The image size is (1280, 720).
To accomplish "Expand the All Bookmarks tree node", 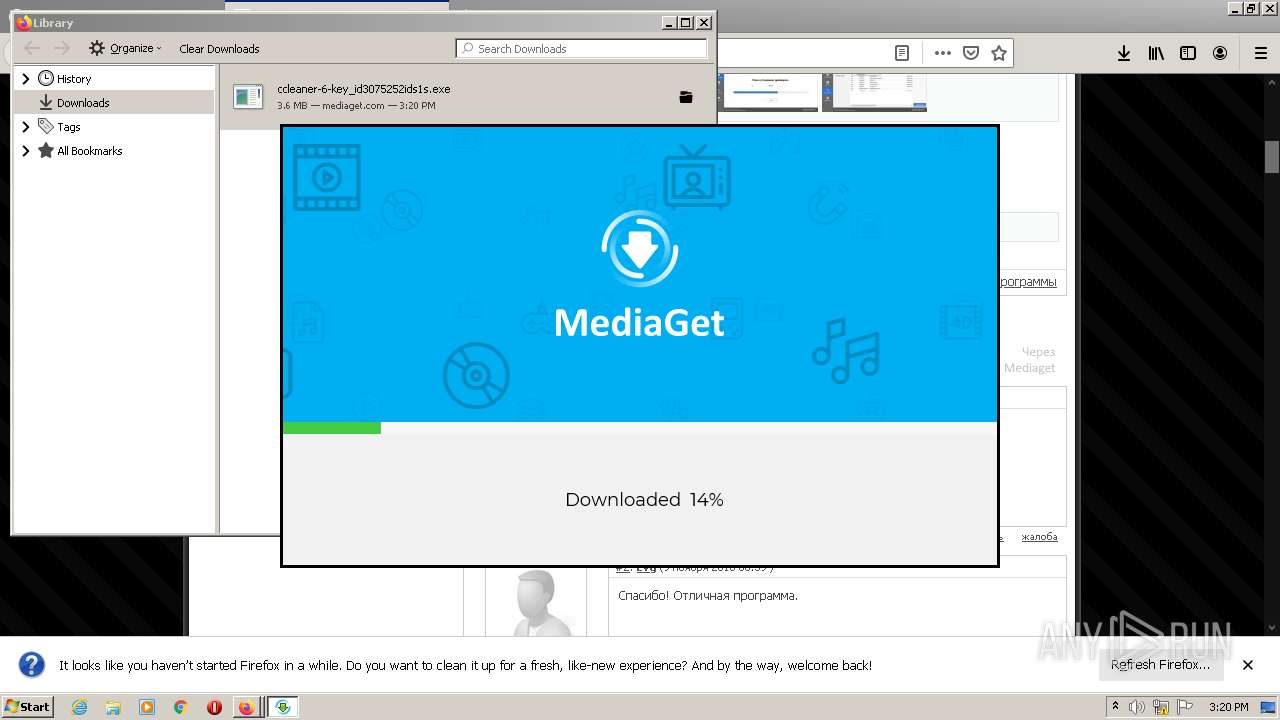I will click(x=26, y=151).
